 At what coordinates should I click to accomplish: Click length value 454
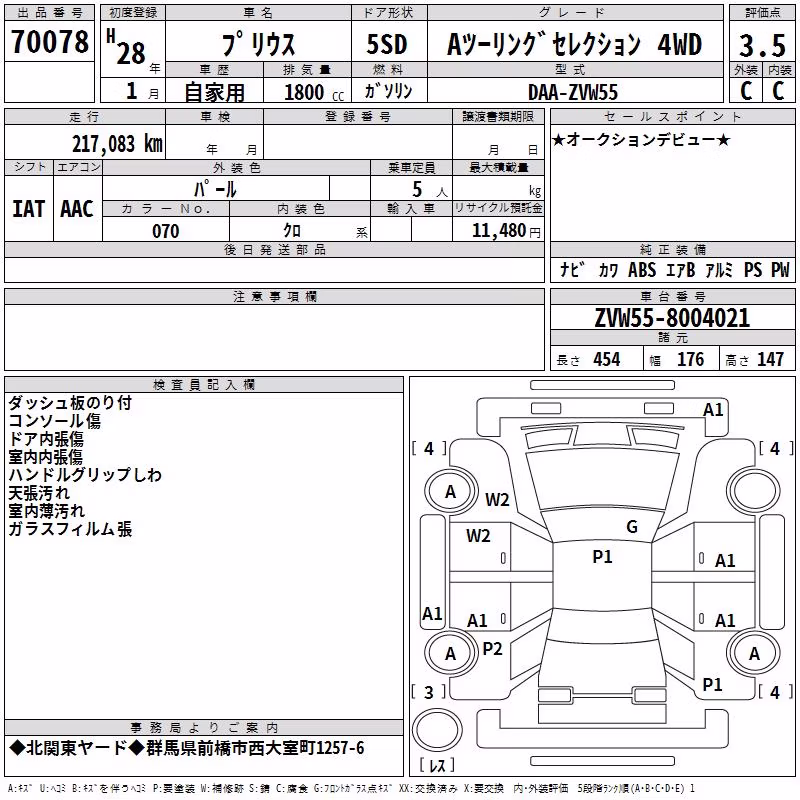coord(607,360)
